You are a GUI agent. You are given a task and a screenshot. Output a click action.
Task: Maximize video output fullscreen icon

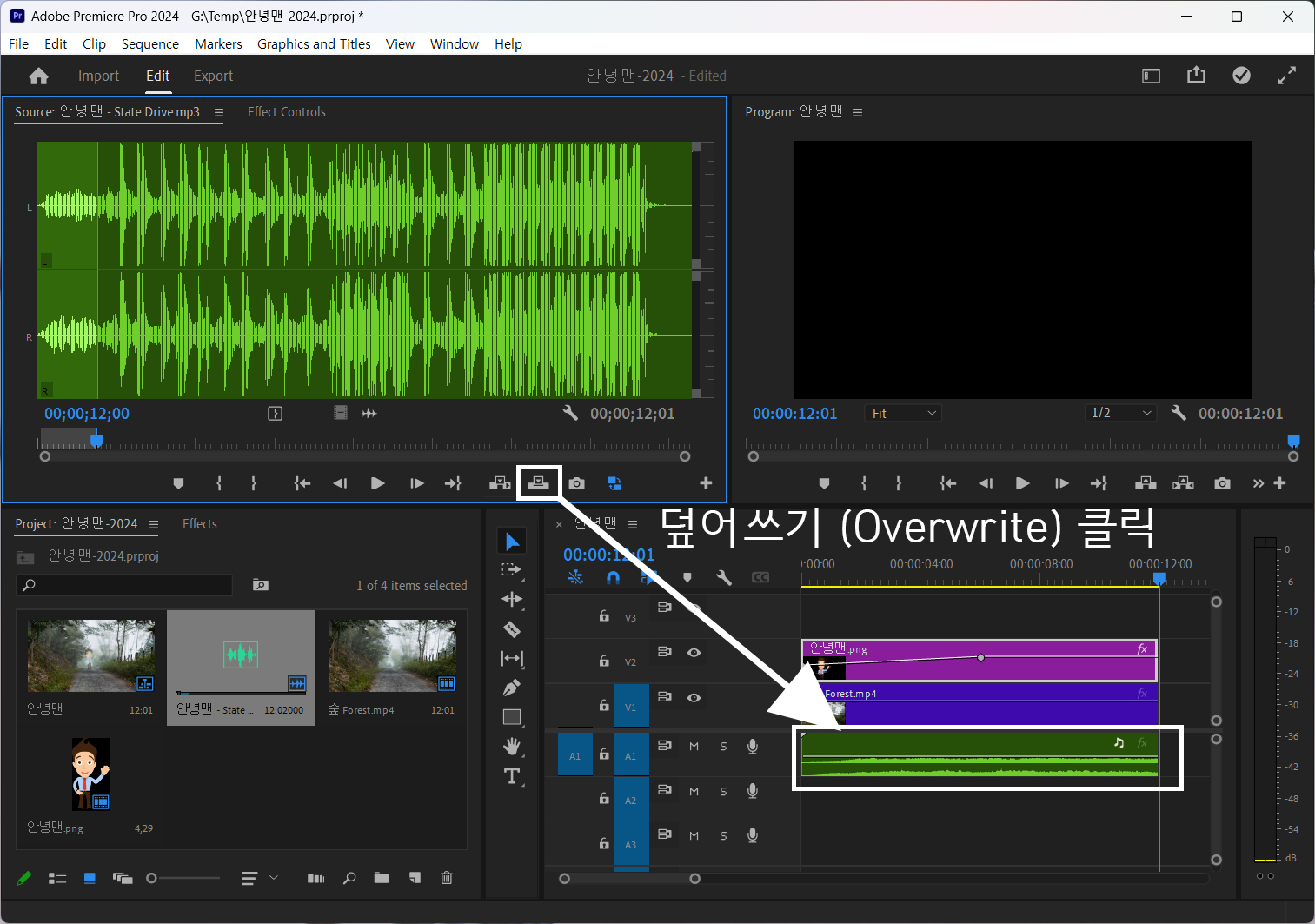click(x=1287, y=76)
